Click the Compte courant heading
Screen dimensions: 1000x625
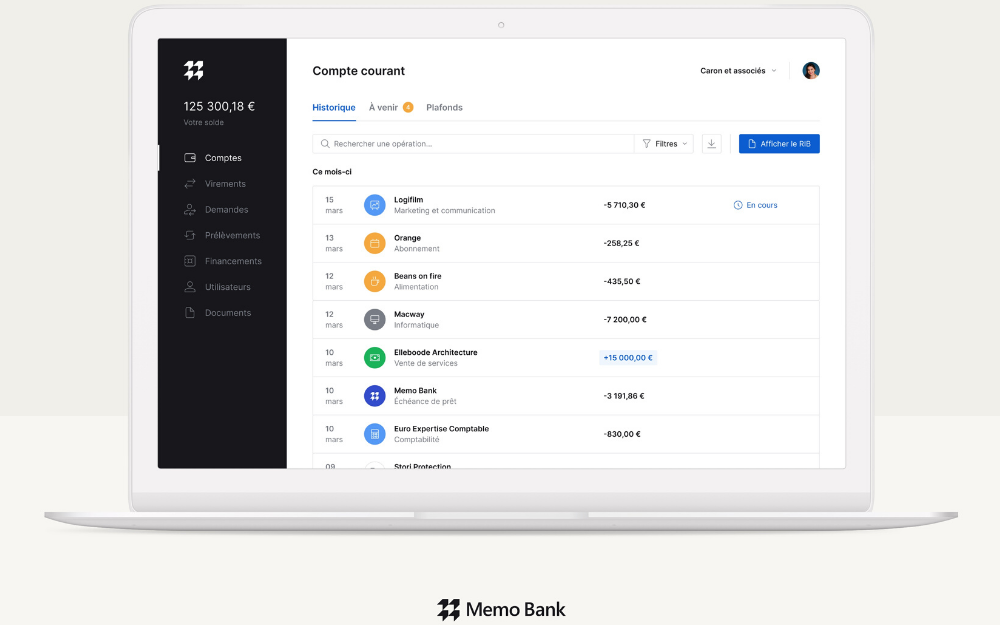click(x=358, y=71)
